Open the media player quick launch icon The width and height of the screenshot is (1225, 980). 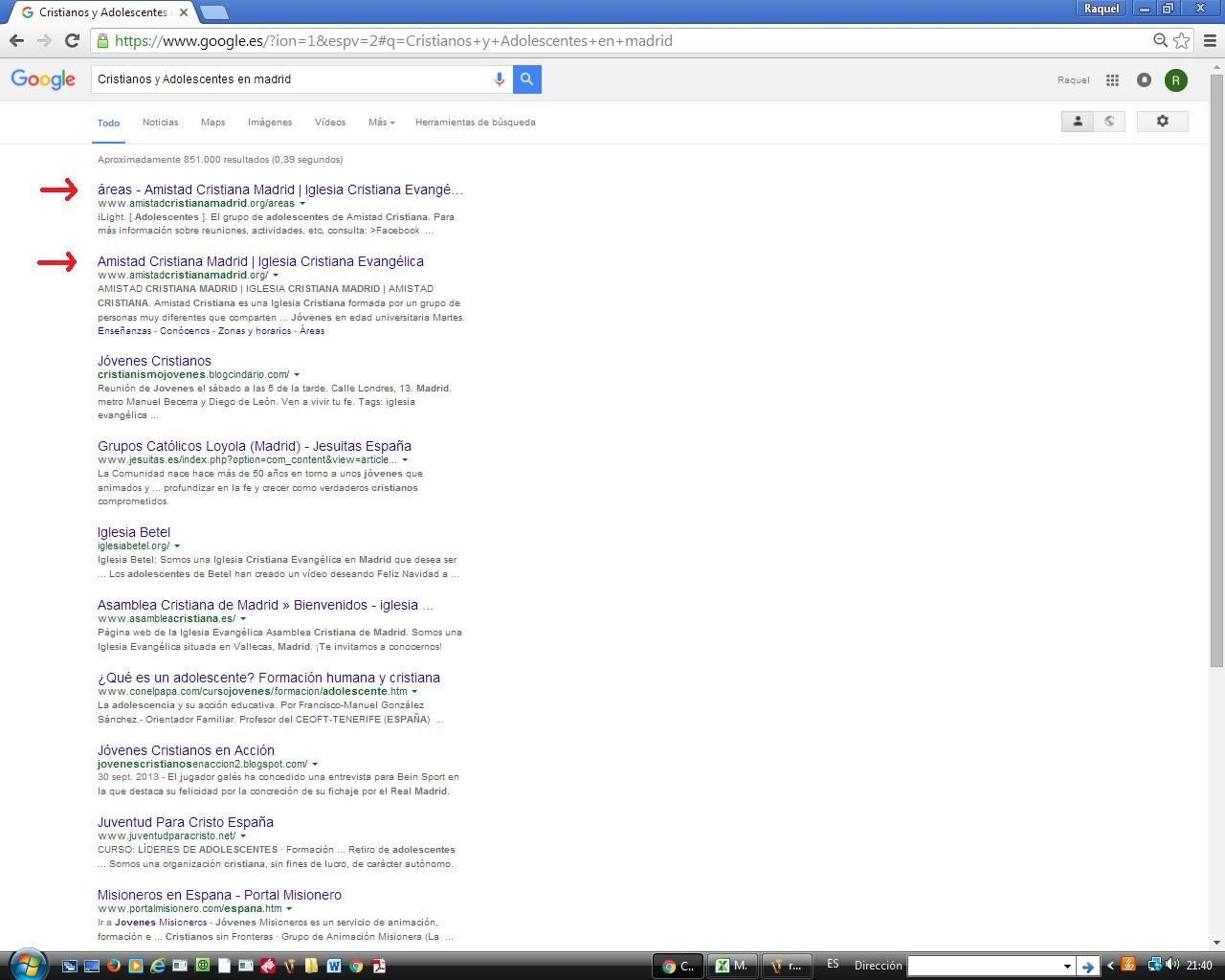pyautogui.click(x=136, y=966)
